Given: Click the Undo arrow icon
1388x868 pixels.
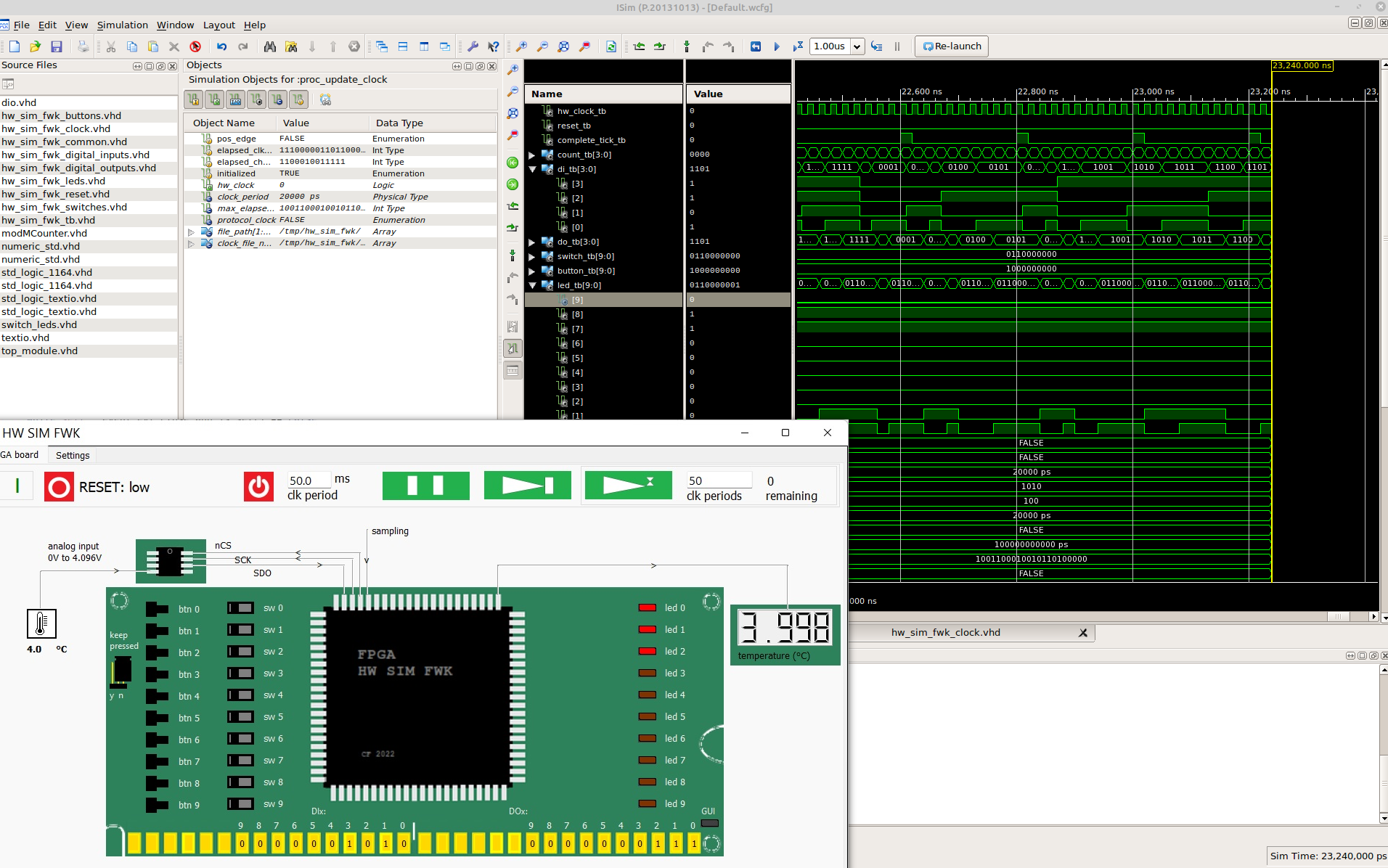Looking at the screenshot, I should [x=221, y=46].
